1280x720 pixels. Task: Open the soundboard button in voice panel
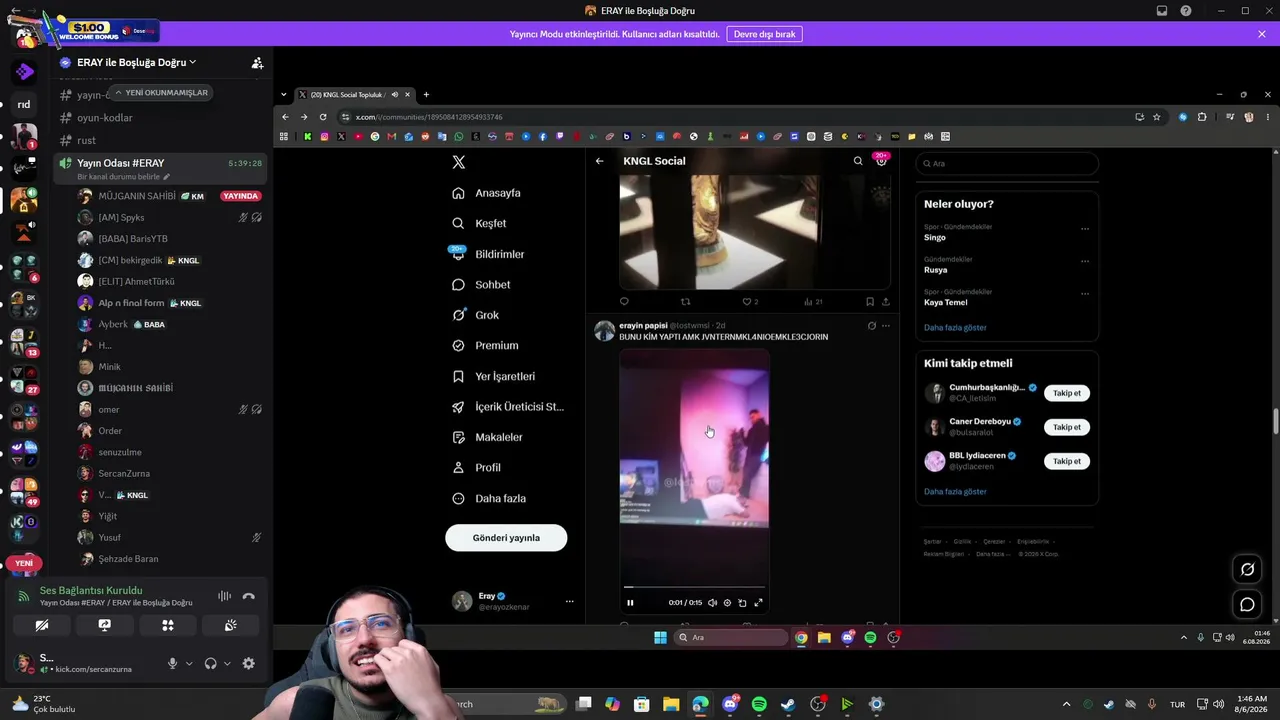(x=231, y=625)
